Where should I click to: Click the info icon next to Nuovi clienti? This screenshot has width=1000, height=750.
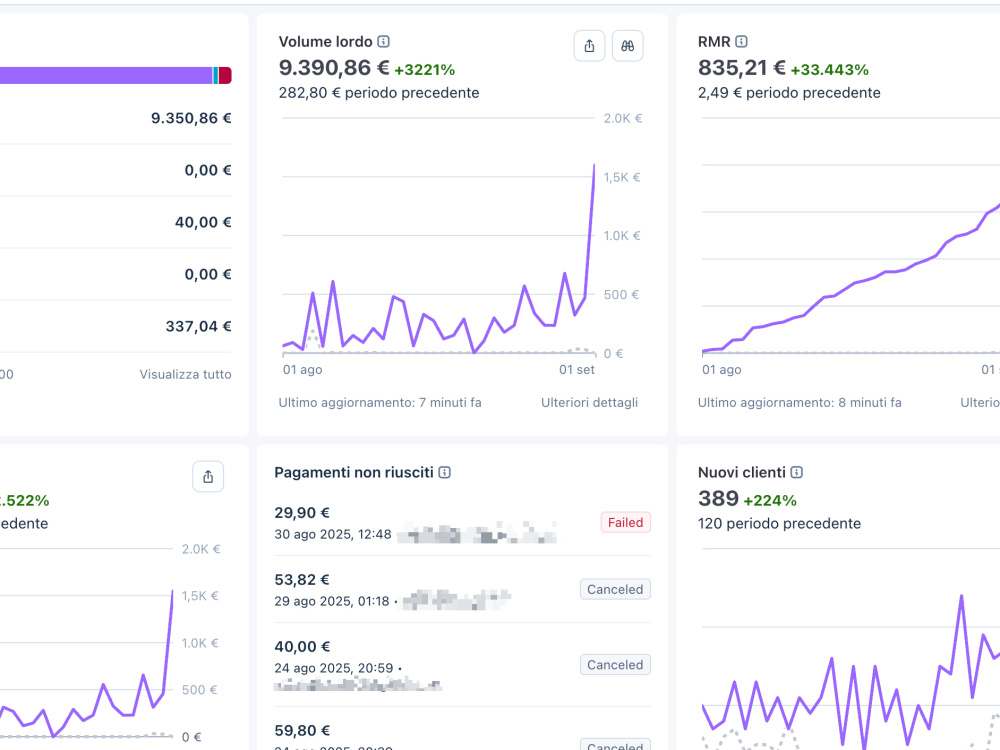tap(797, 473)
